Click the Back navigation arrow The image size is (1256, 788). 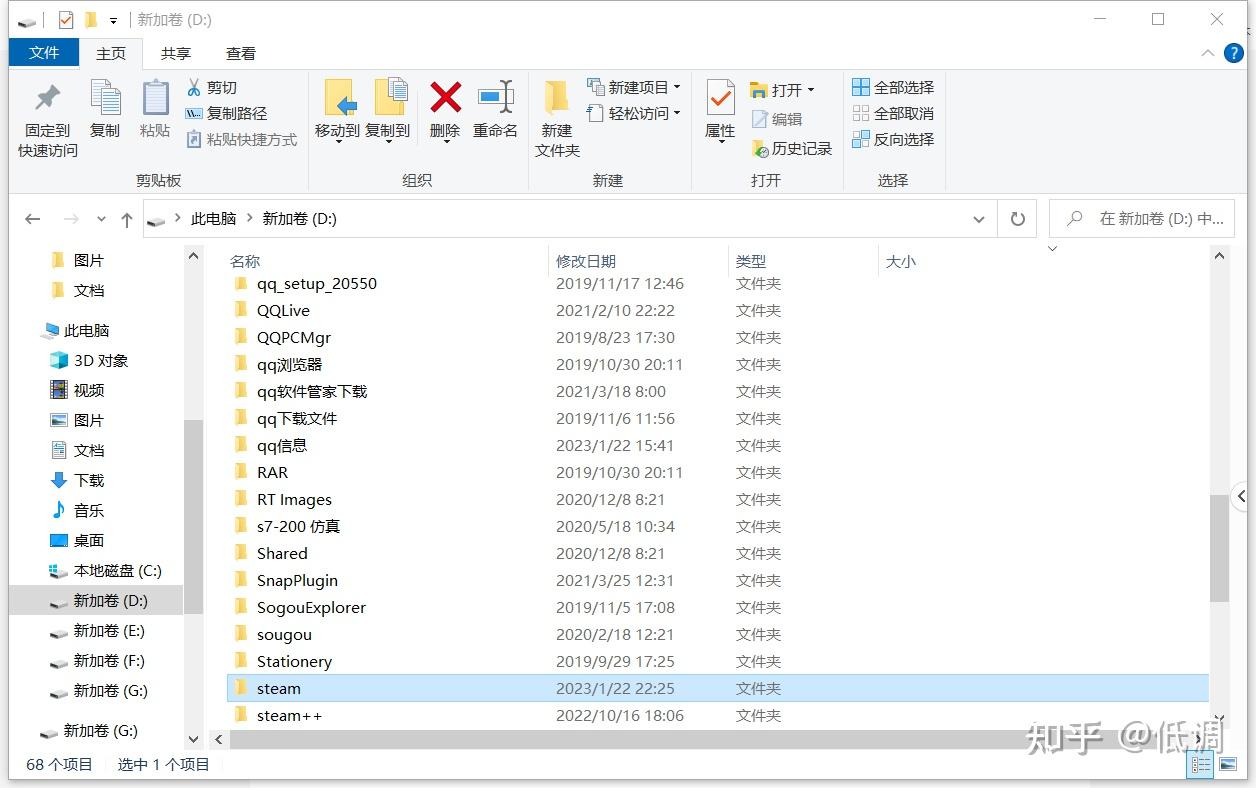(33, 219)
